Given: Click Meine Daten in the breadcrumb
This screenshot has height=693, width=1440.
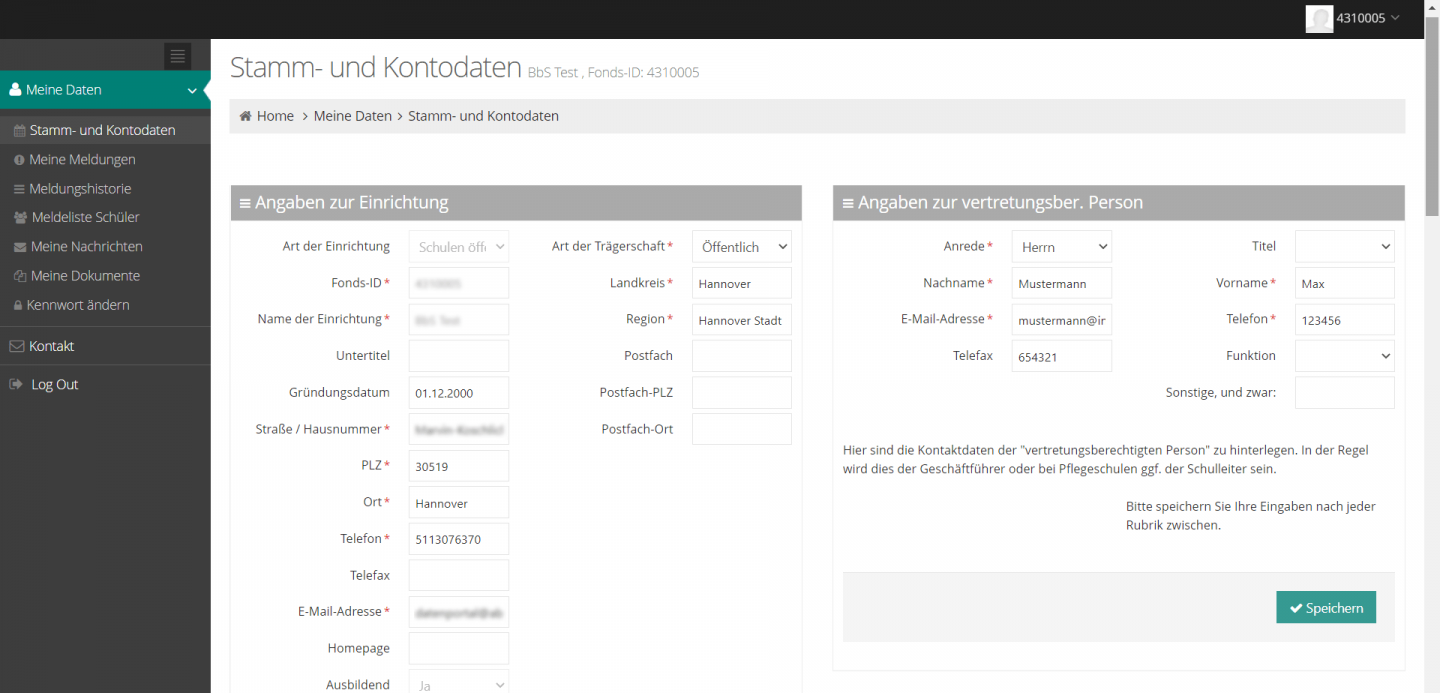Looking at the screenshot, I should coord(353,116).
